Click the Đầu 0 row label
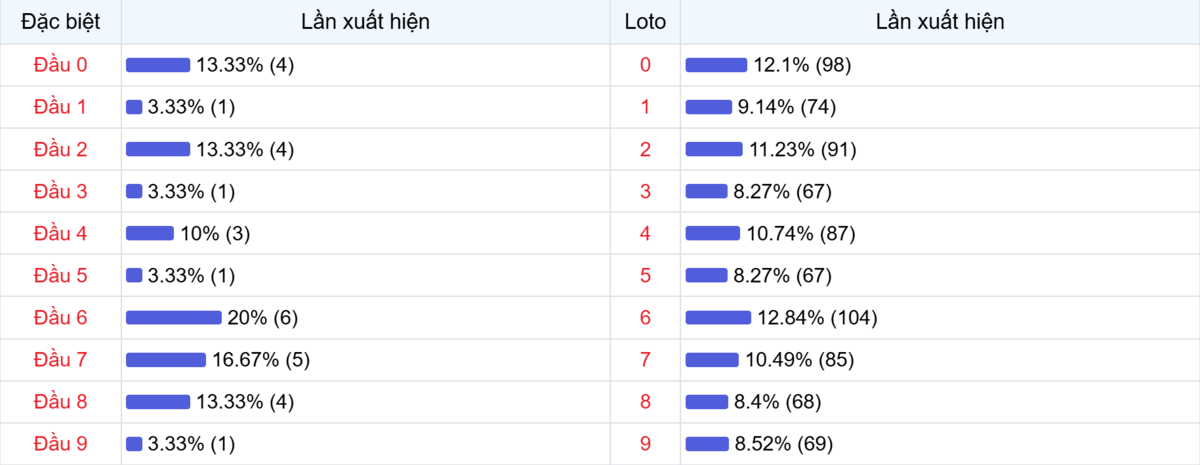1200x465 pixels. coord(60,65)
